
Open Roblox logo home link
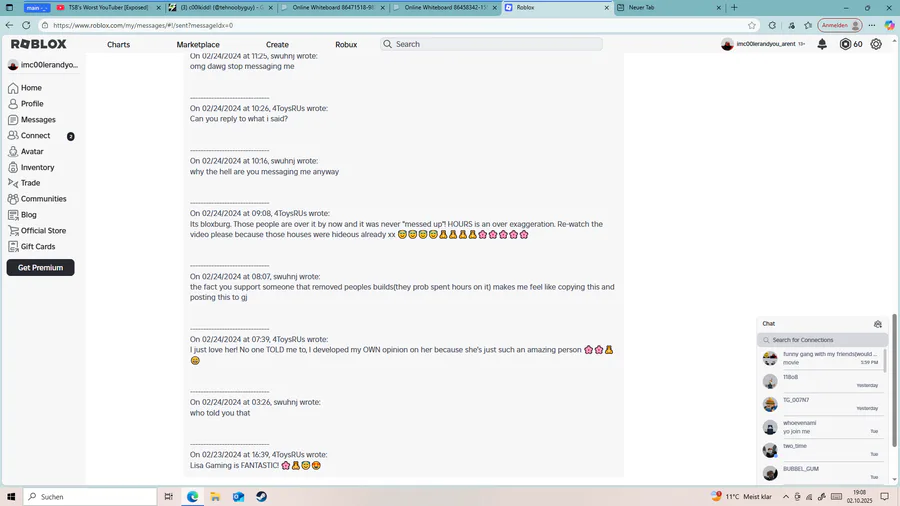coord(38,44)
